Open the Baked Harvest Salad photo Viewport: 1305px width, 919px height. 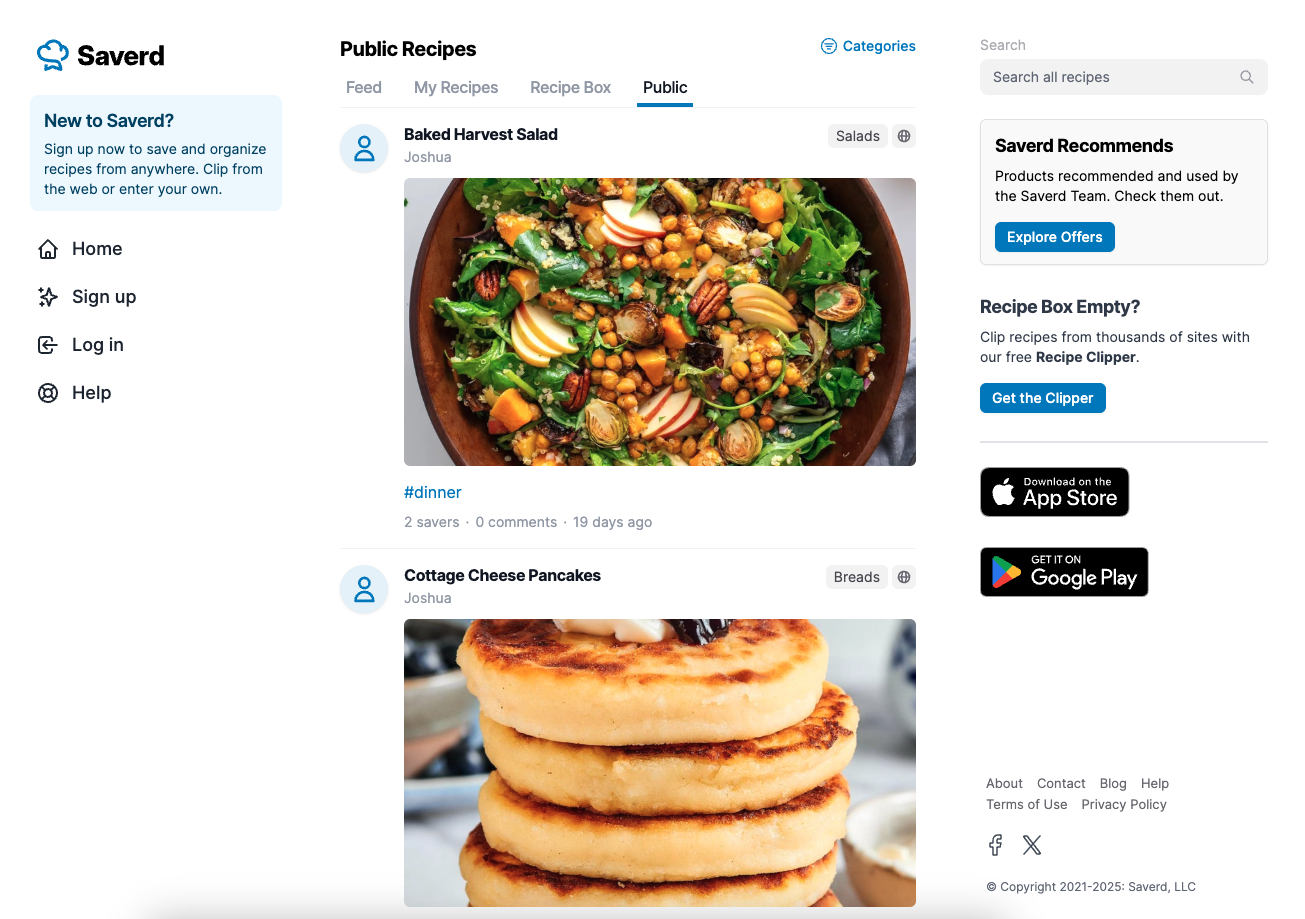[x=660, y=322]
